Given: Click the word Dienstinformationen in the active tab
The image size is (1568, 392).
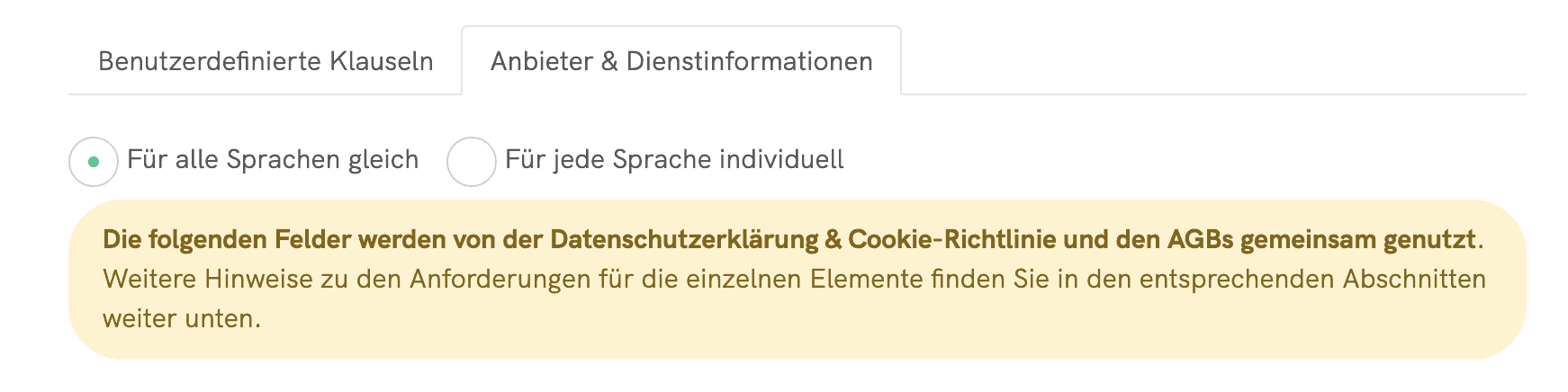Looking at the screenshot, I should click(749, 61).
